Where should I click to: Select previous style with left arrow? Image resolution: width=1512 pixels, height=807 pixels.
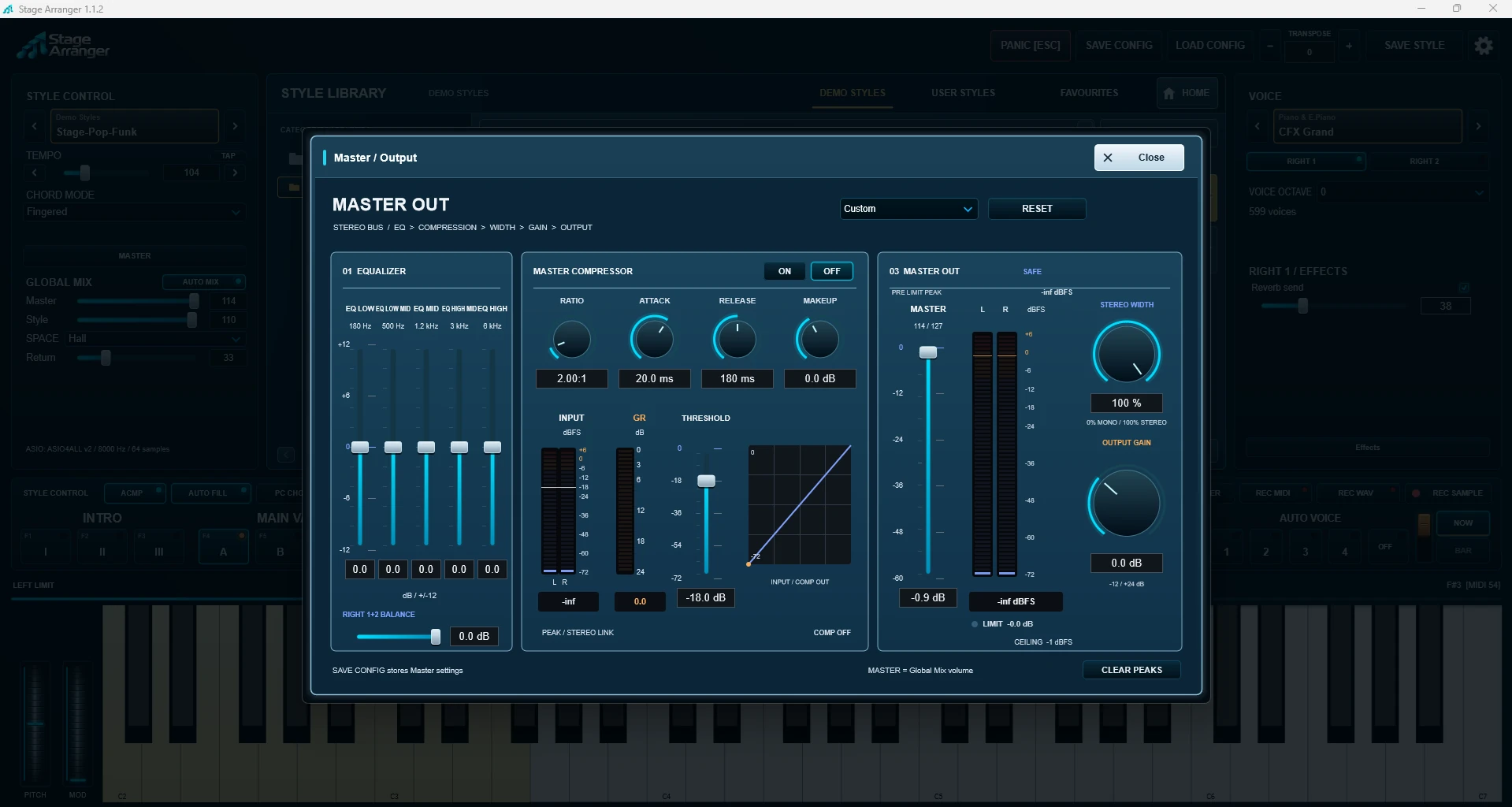pos(35,126)
